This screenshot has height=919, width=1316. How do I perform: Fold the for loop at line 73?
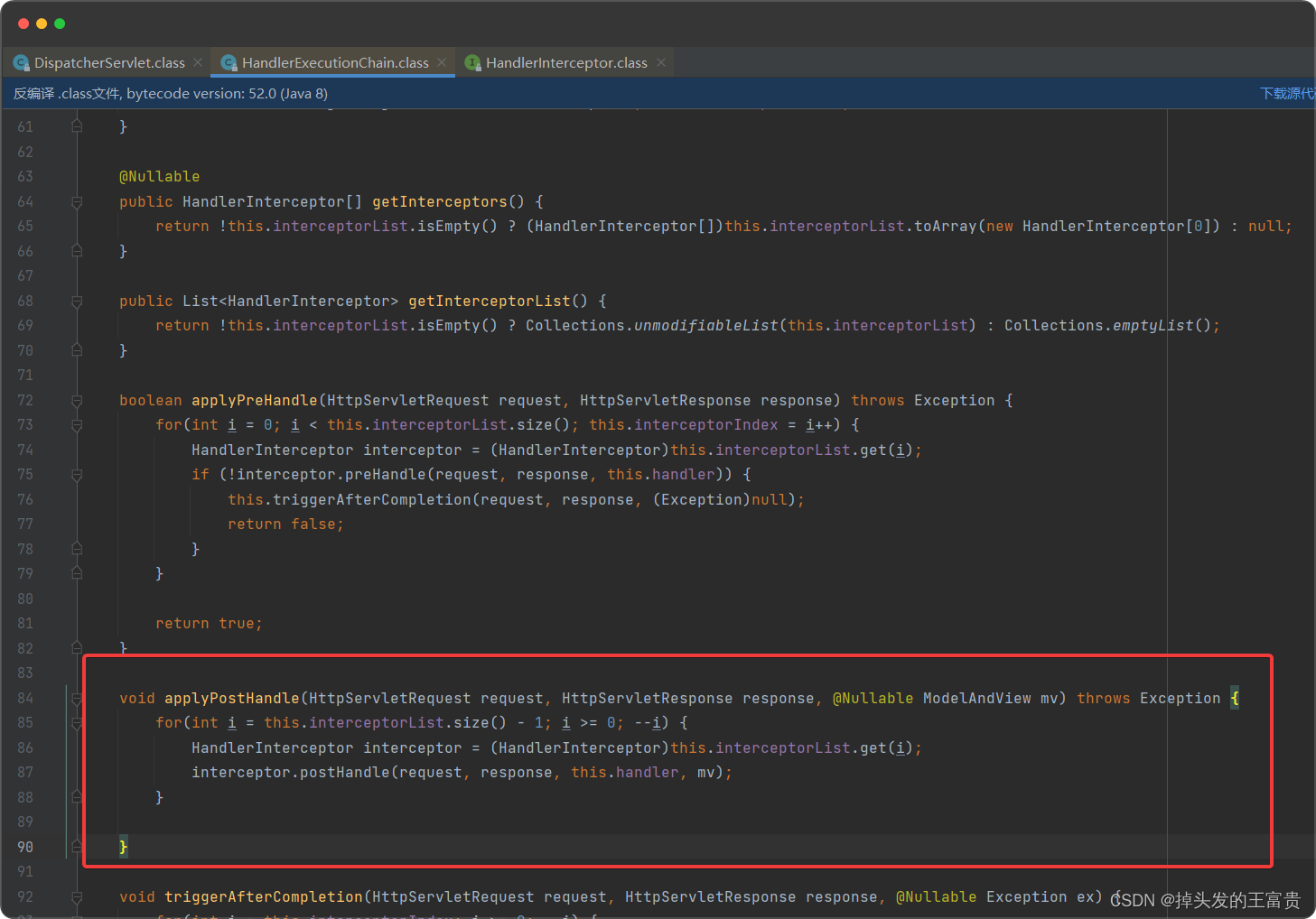[x=77, y=425]
